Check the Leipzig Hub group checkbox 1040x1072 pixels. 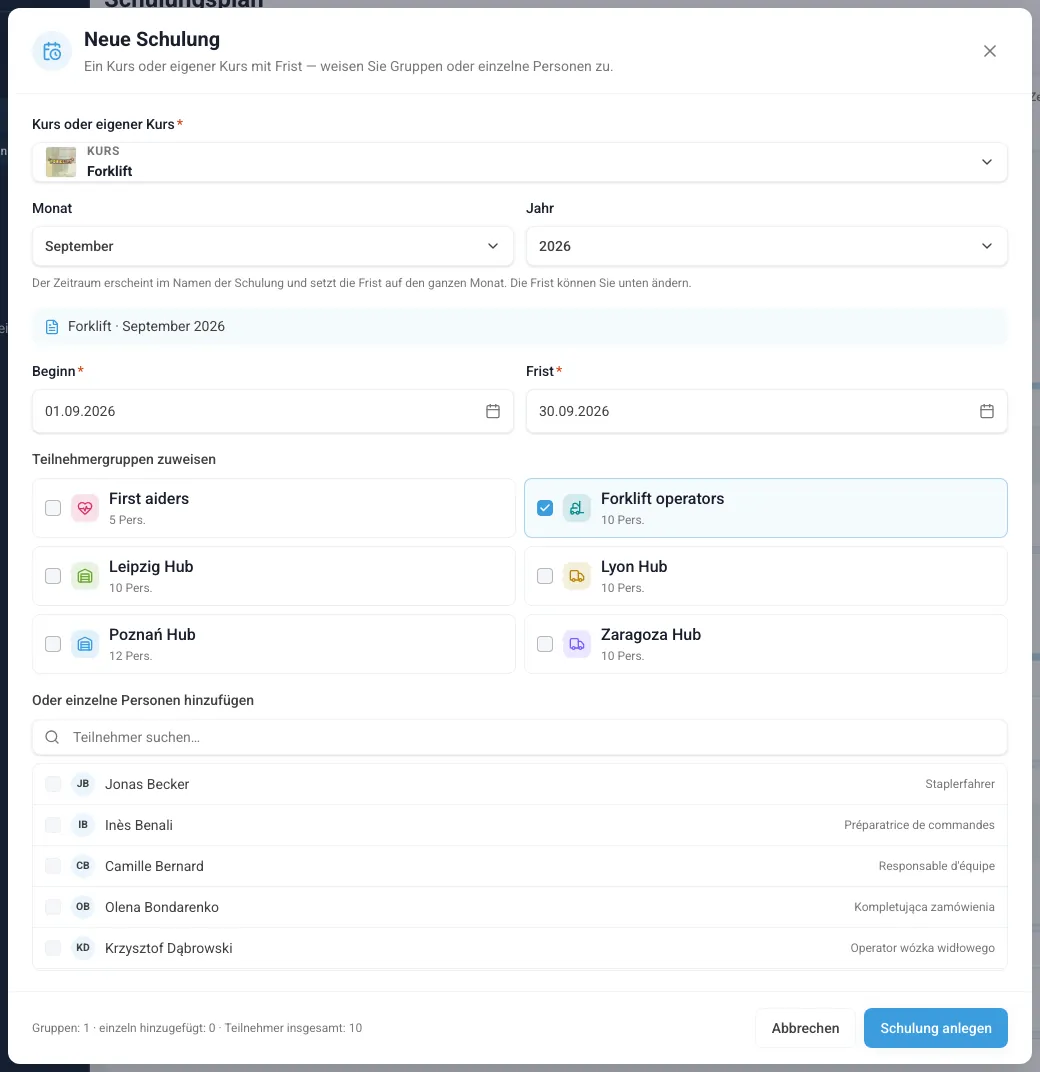pos(53,576)
